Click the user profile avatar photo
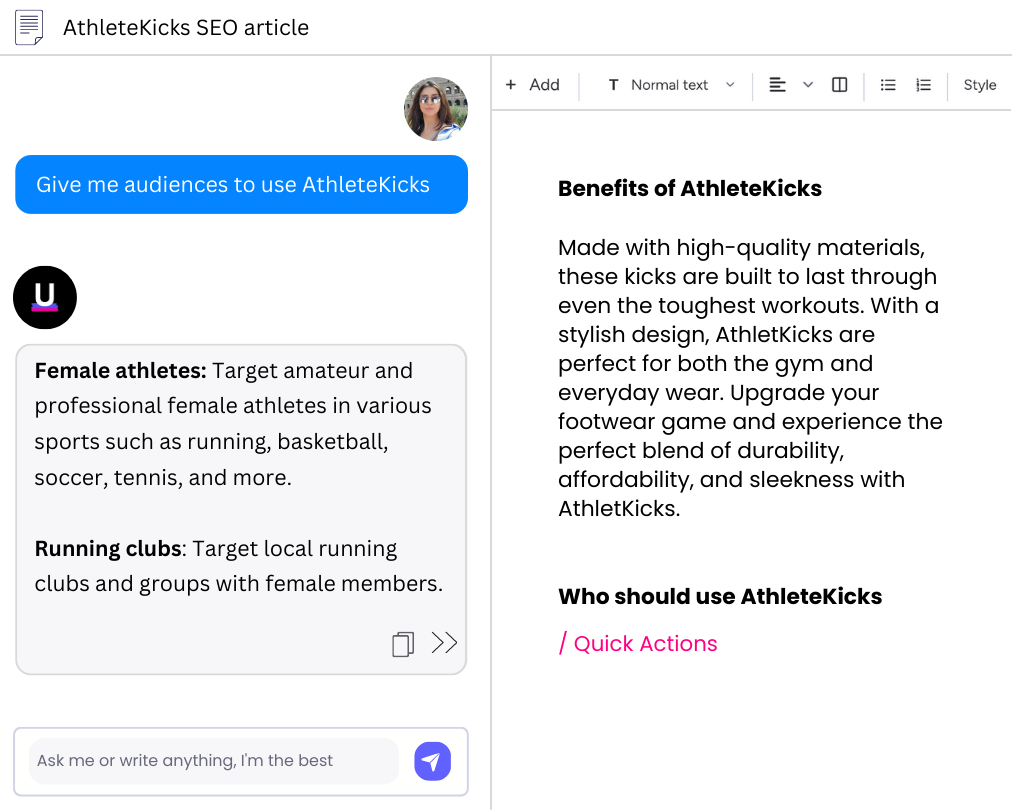The height and width of the screenshot is (810, 1012). [x=436, y=109]
